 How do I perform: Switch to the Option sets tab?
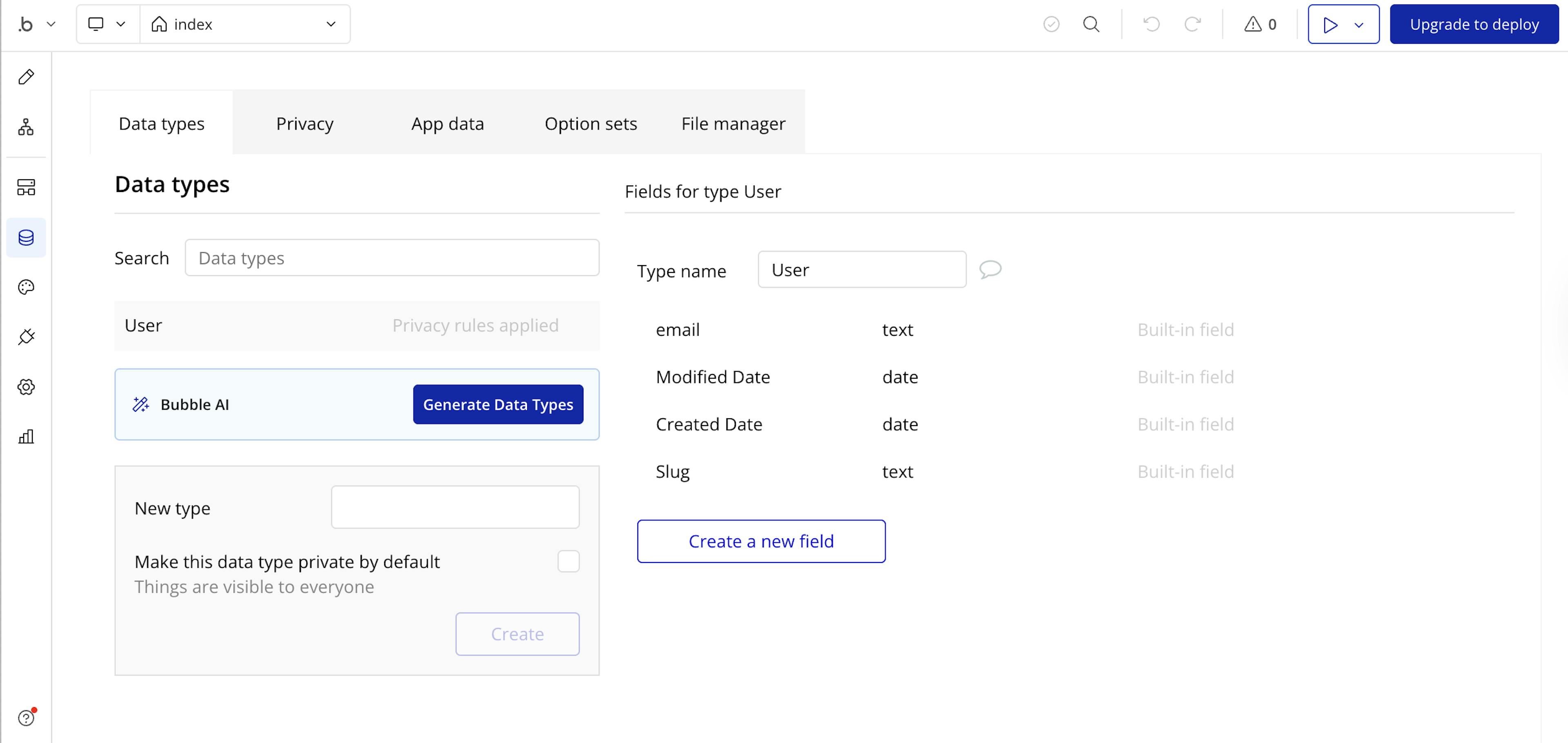(x=590, y=124)
